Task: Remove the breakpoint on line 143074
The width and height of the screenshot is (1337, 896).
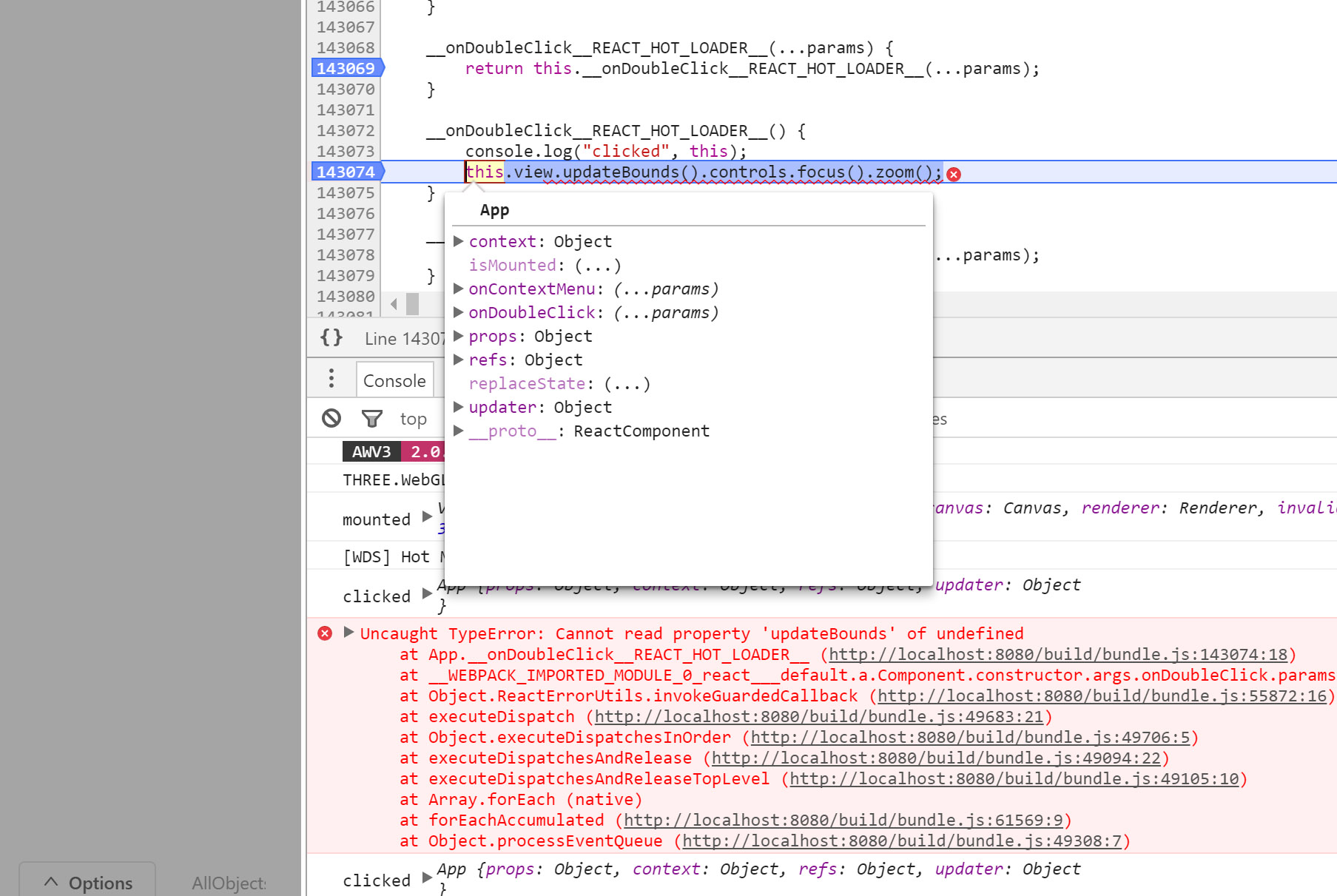Action: click(346, 172)
